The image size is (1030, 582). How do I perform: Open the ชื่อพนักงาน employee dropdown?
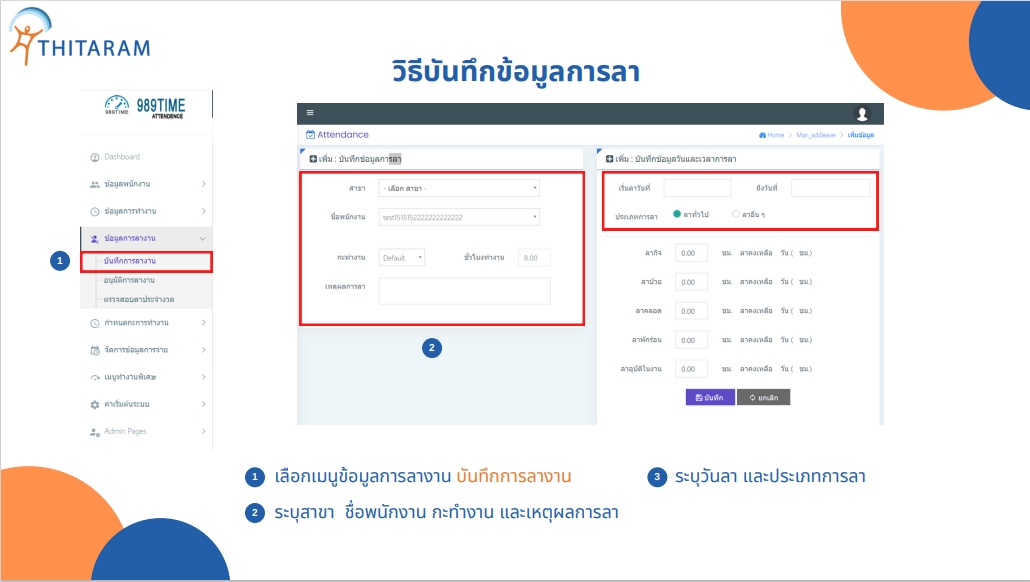[460, 217]
